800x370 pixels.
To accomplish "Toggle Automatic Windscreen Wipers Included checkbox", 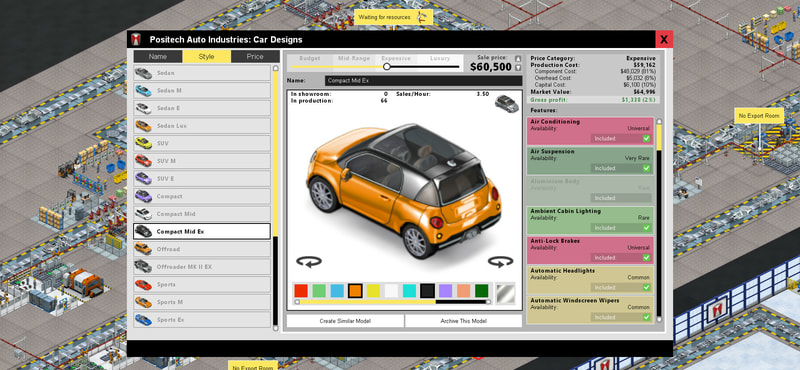I will click(x=646, y=317).
